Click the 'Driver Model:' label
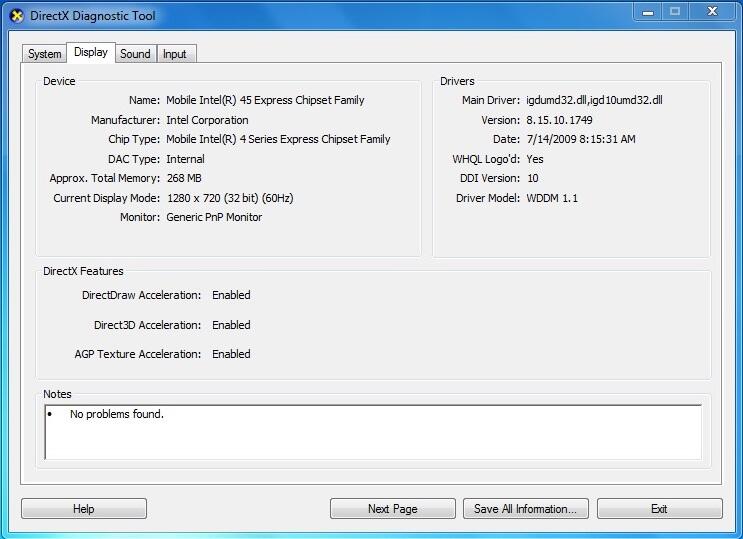The image size is (743, 539). 488,198
